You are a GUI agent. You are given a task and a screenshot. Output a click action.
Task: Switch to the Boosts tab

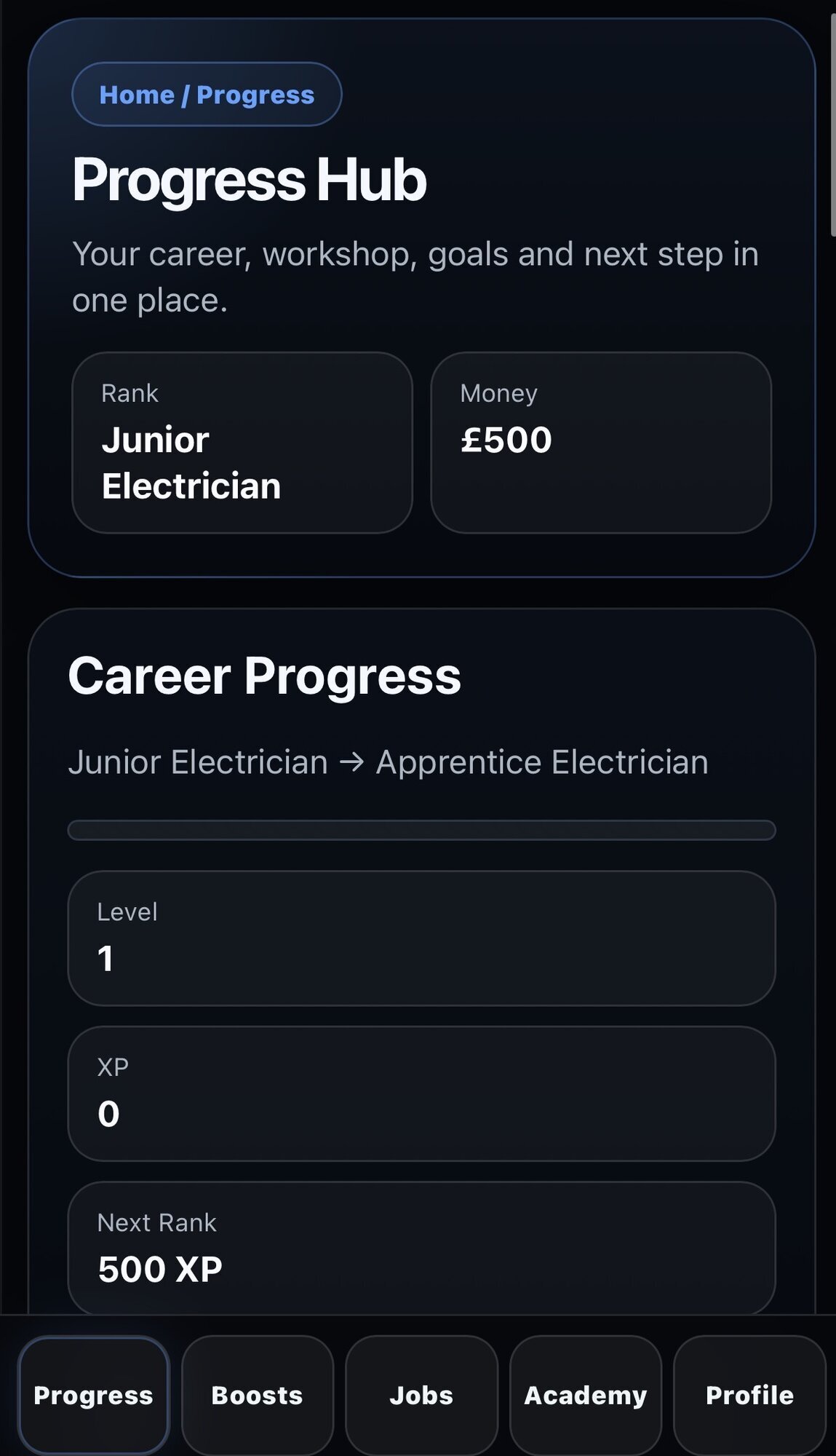point(258,1396)
